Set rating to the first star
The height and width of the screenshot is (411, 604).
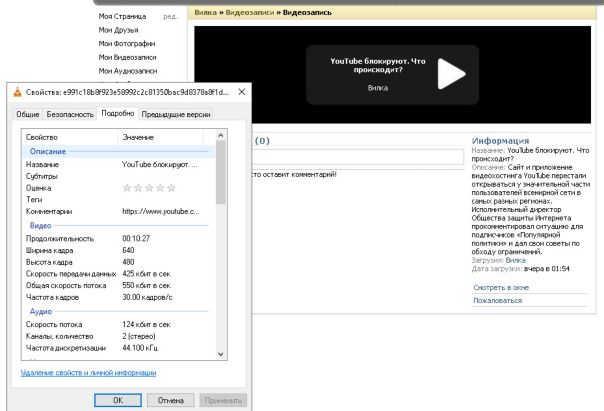tap(126, 187)
